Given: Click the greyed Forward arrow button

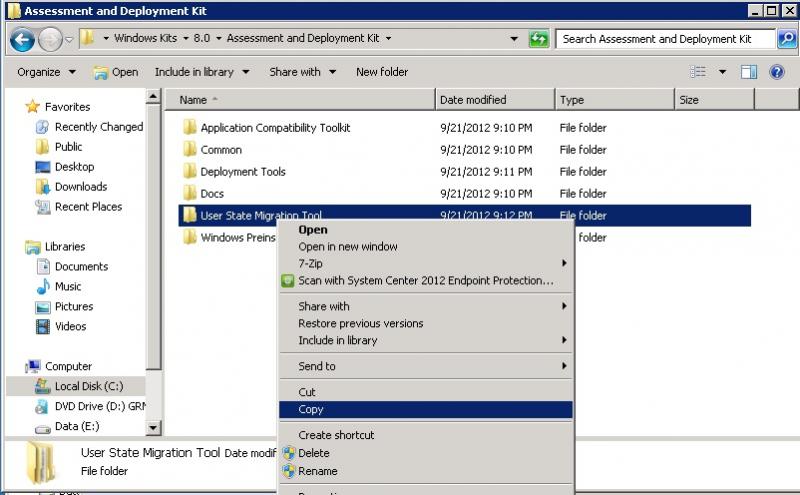Looking at the screenshot, I should coord(50,39).
